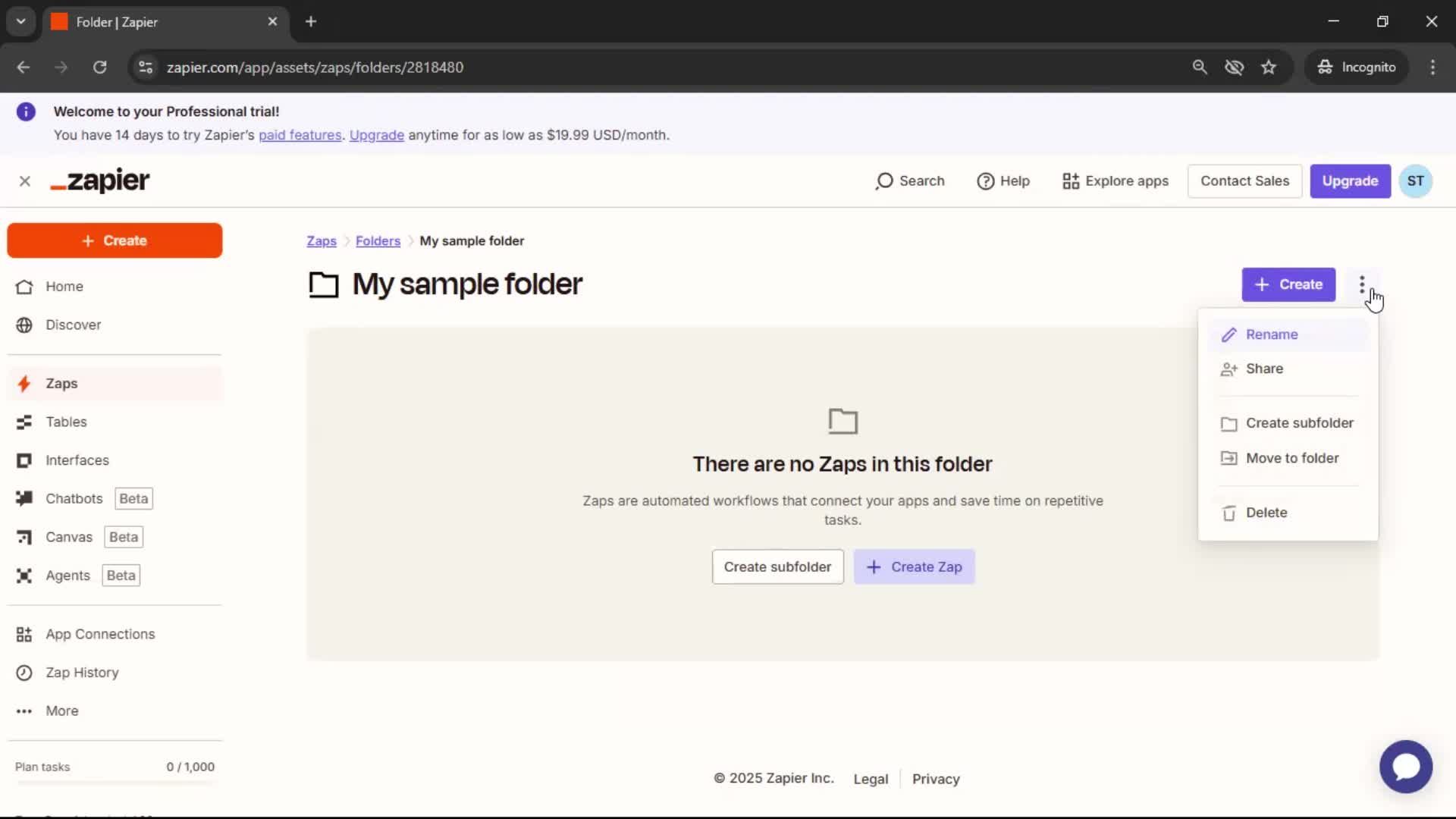1456x819 pixels.
Task: Close the Folder | Zapier tab
Action: click(x=272, y=22)
